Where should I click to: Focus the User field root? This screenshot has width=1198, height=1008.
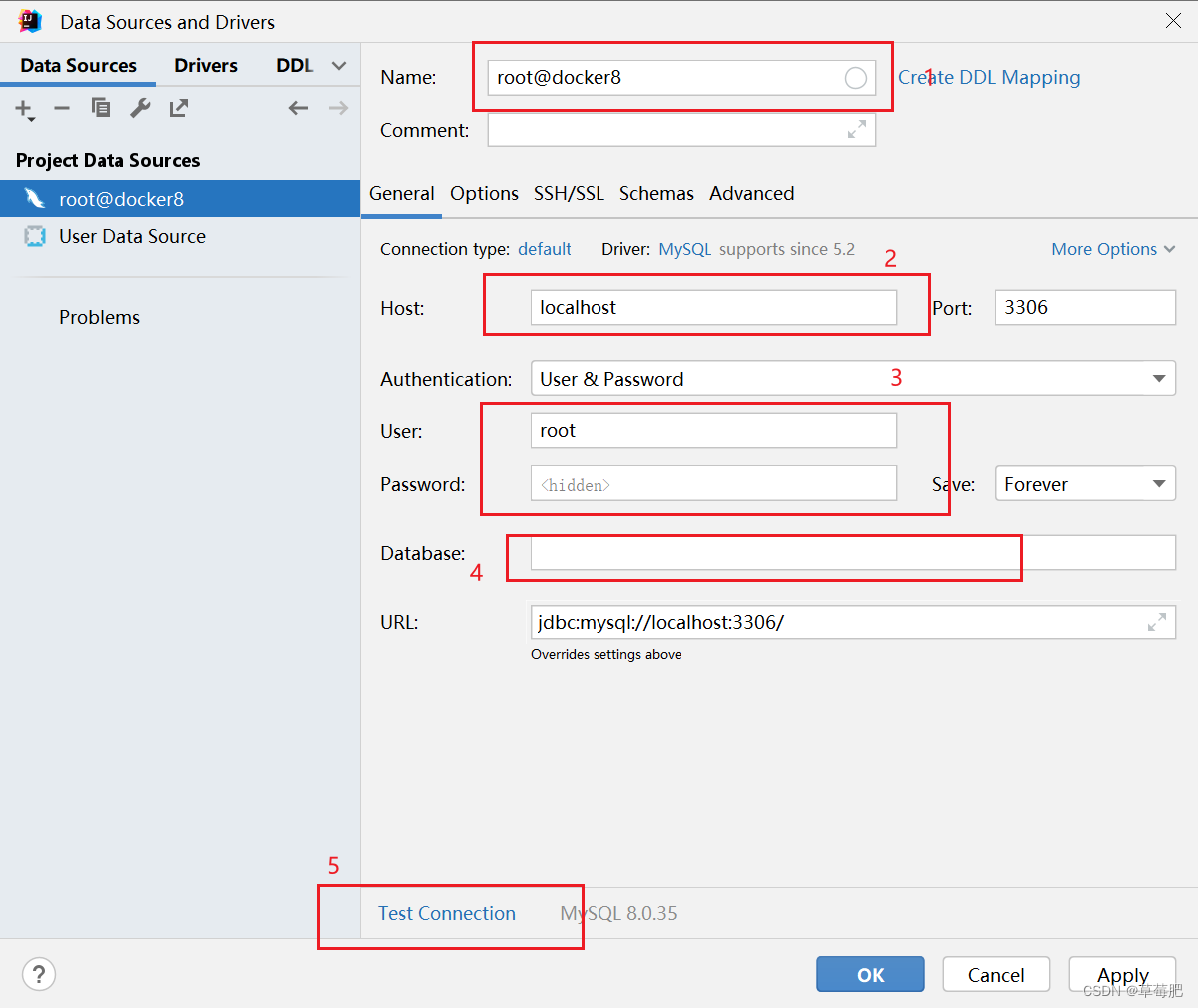(x=713, y=431)
